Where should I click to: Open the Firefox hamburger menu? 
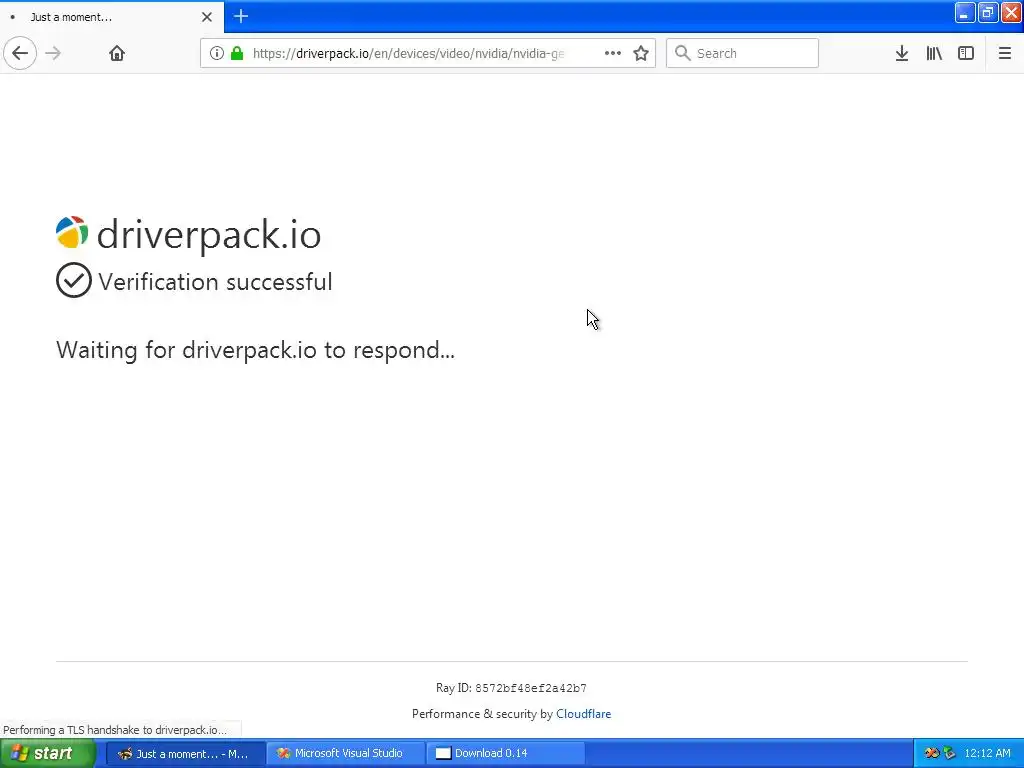point(1004,53)
